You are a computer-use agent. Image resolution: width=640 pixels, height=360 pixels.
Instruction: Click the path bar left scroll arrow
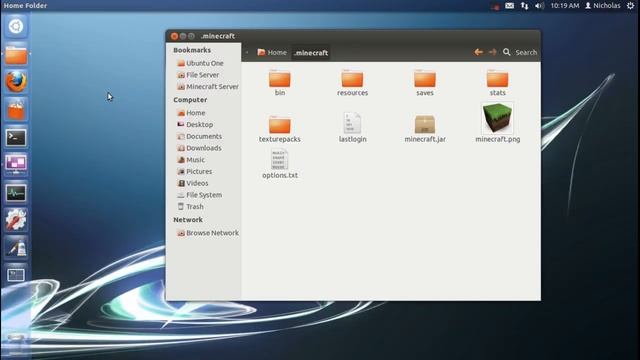tap(247, 53)
